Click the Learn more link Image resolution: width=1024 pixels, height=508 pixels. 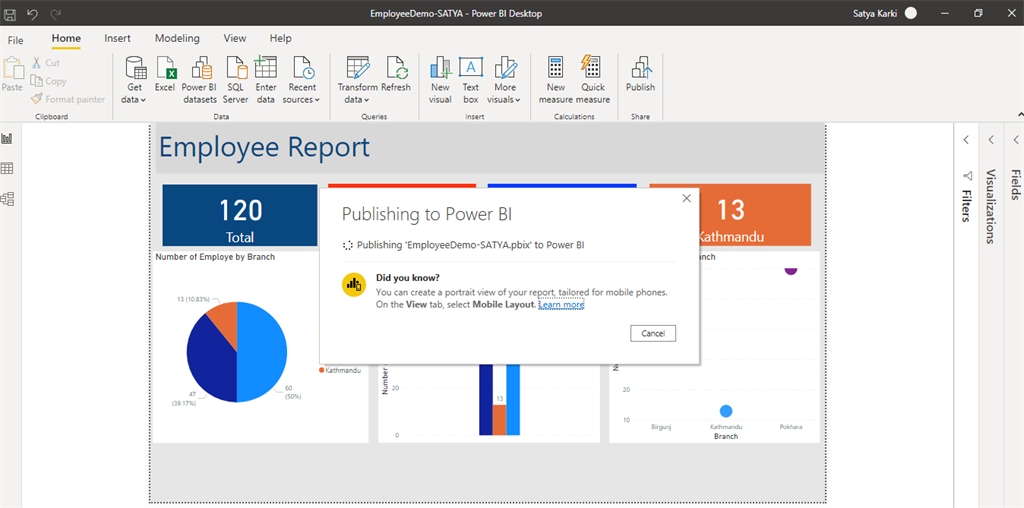pyautogui.click(x=561, y=304)
